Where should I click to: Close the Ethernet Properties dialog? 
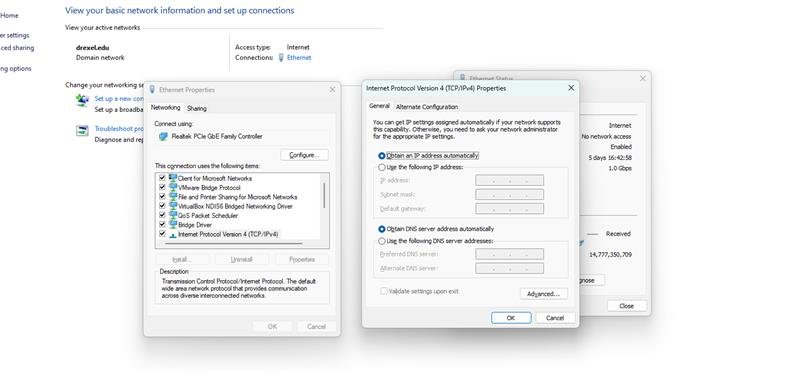coord(332,89)
